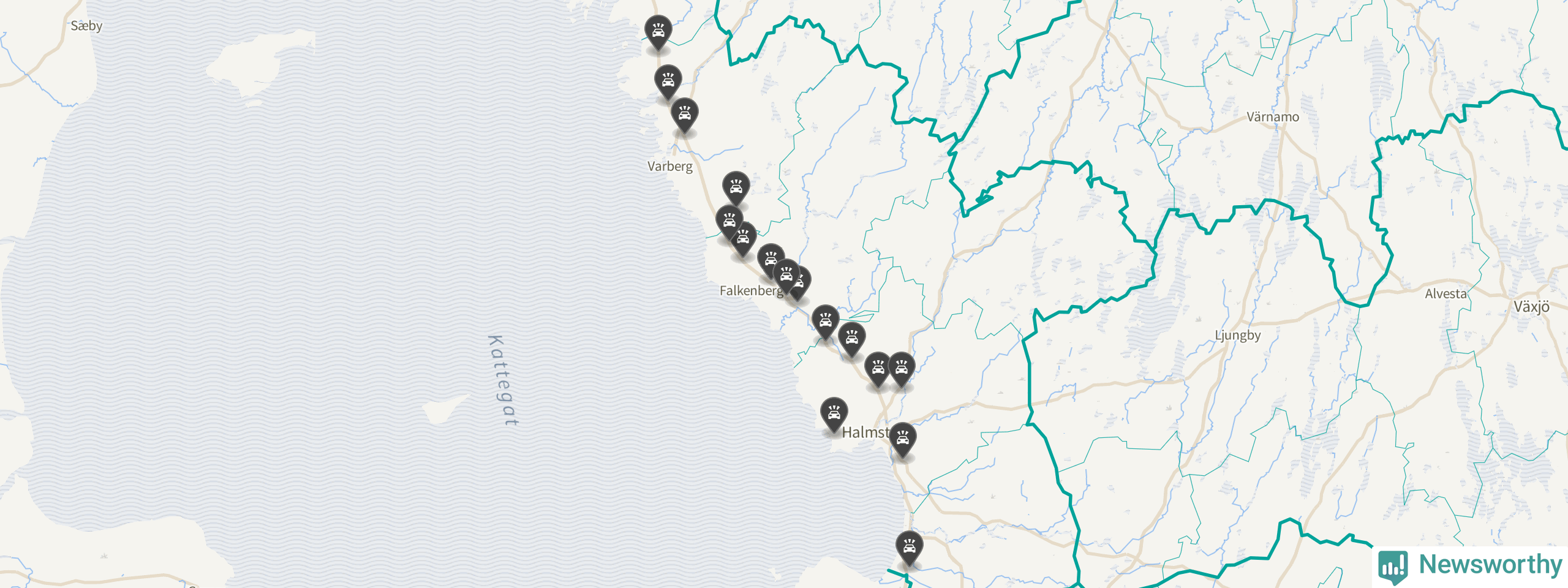This screenshot has width=1568, height=588.
Task: Click the Kattegat sea label
Action: click(503, 380)
